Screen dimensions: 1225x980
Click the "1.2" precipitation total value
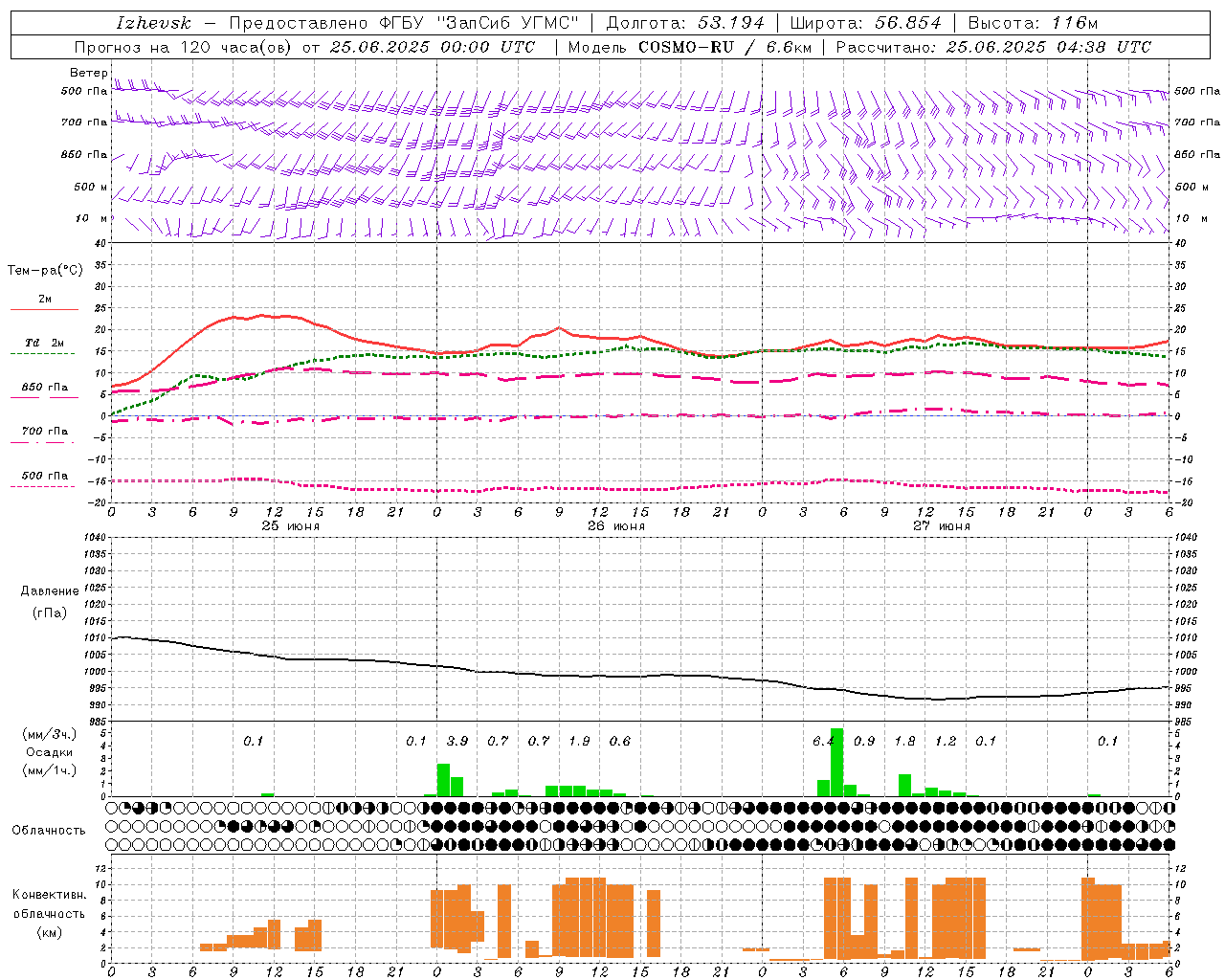[x=946, y=742]
